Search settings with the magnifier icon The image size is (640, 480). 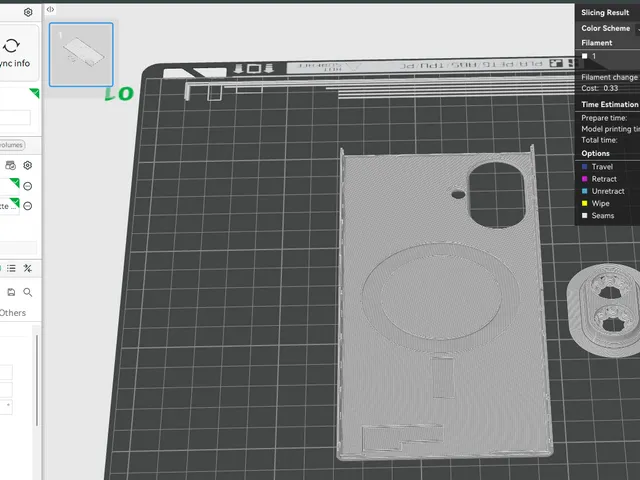[28, 292]
